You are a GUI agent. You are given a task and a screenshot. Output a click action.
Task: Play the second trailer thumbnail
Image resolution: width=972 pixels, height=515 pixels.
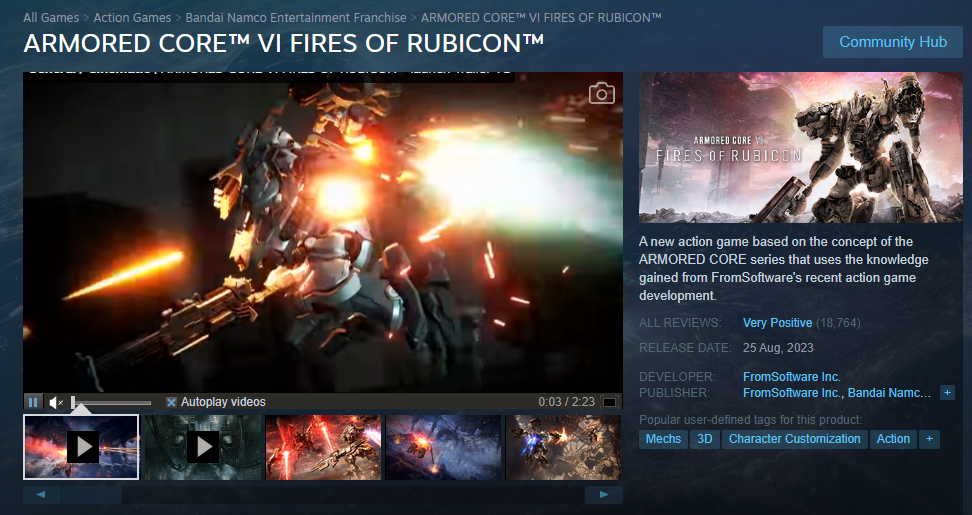pos(202,446)
